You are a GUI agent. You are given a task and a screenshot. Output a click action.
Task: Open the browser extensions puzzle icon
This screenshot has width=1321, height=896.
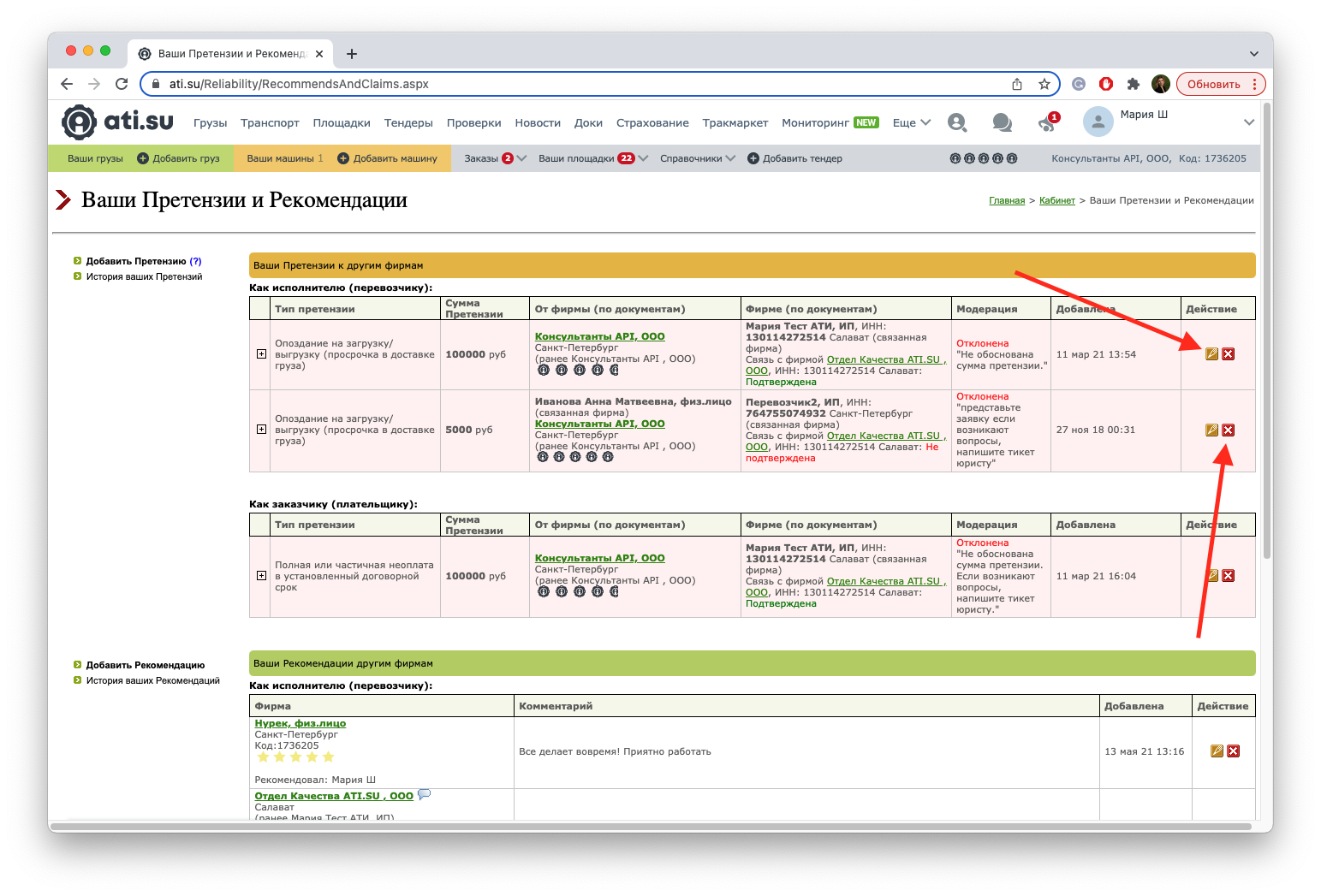1134,84
